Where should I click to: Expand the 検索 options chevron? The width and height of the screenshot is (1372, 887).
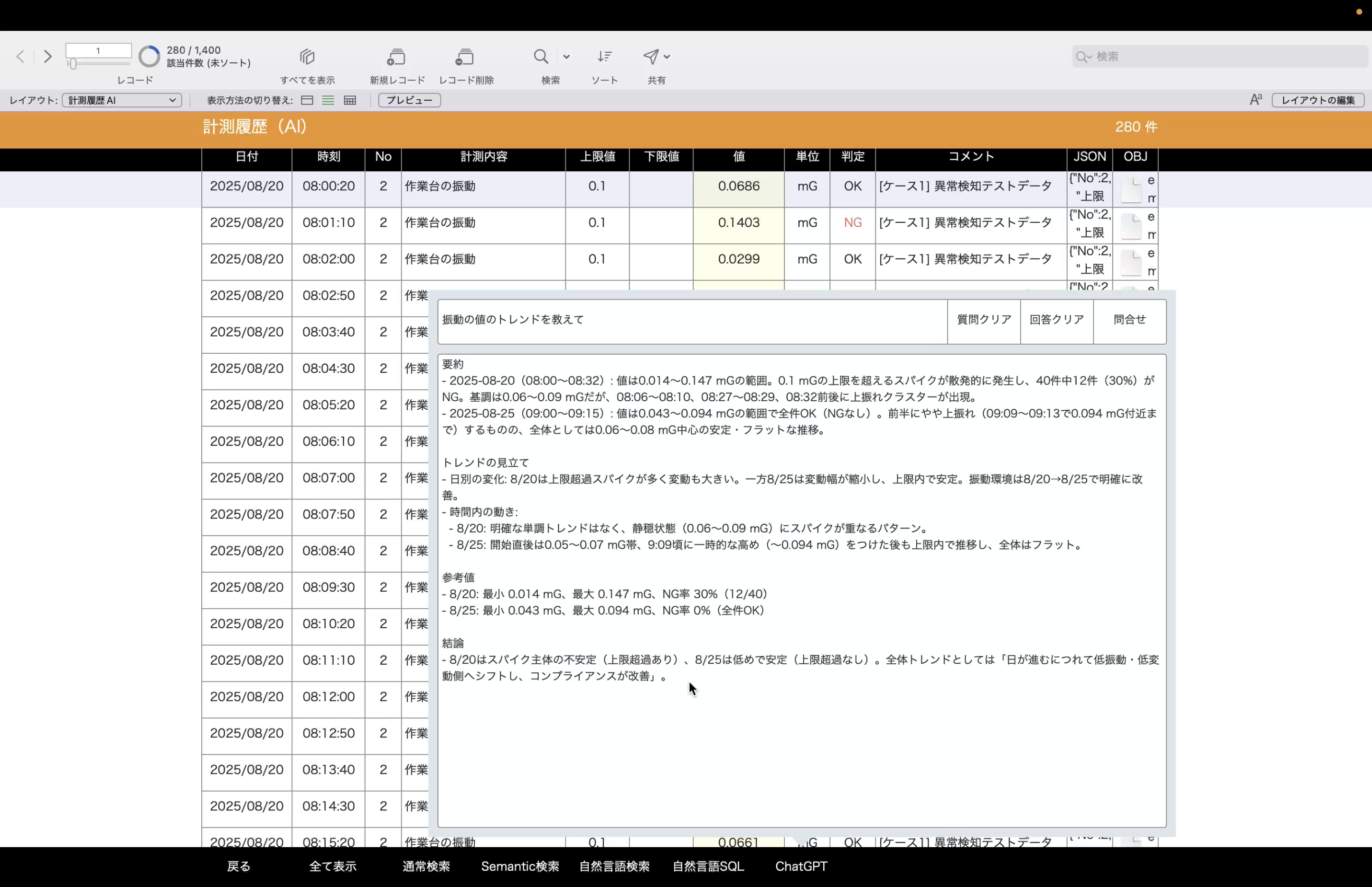click(566, 56)
